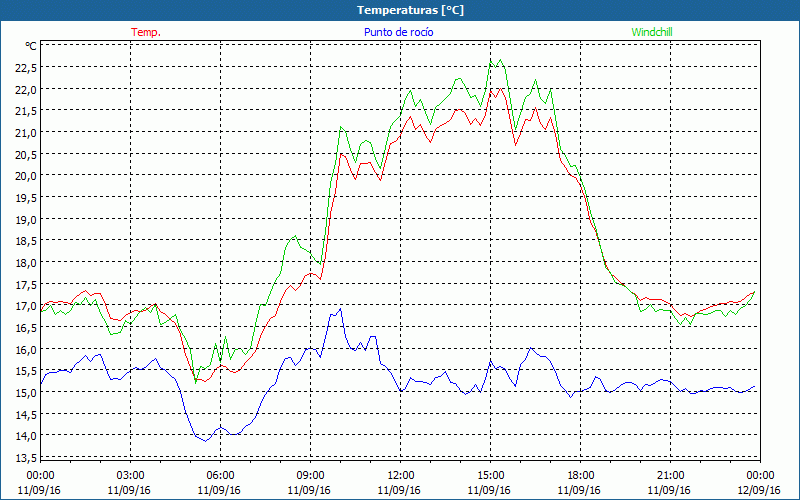Click the 15,0 y-axis value

(x=26, y=392)
